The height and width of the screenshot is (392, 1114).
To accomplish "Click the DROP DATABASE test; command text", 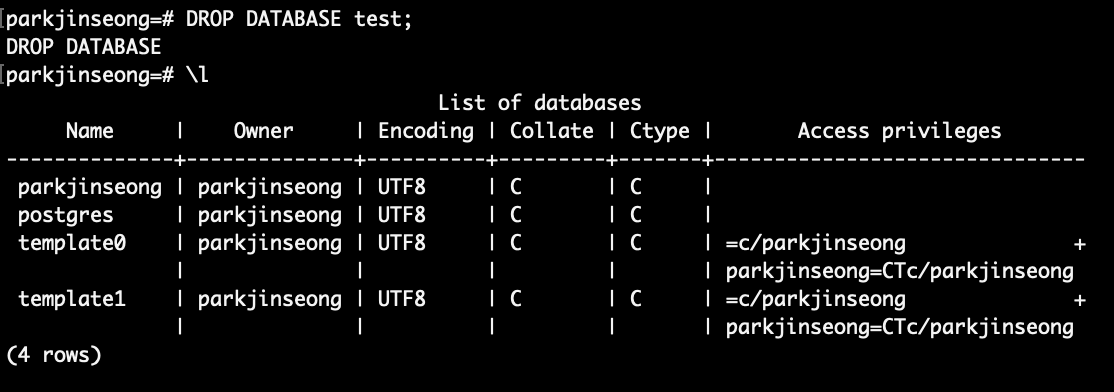I will click(299, 19).
